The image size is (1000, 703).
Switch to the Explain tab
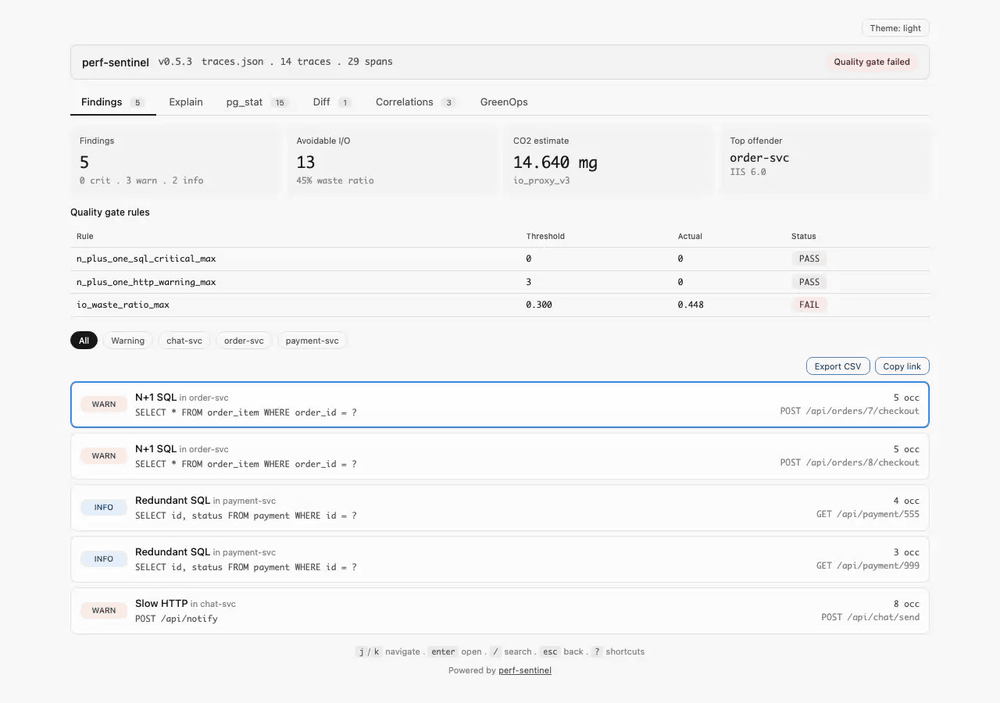(185, 102)
